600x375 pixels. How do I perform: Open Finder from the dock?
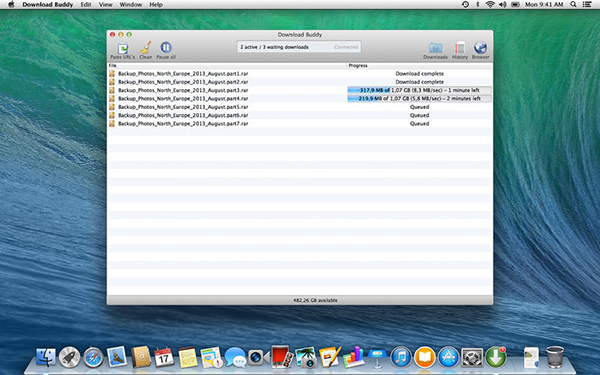(x=46, y=357)
